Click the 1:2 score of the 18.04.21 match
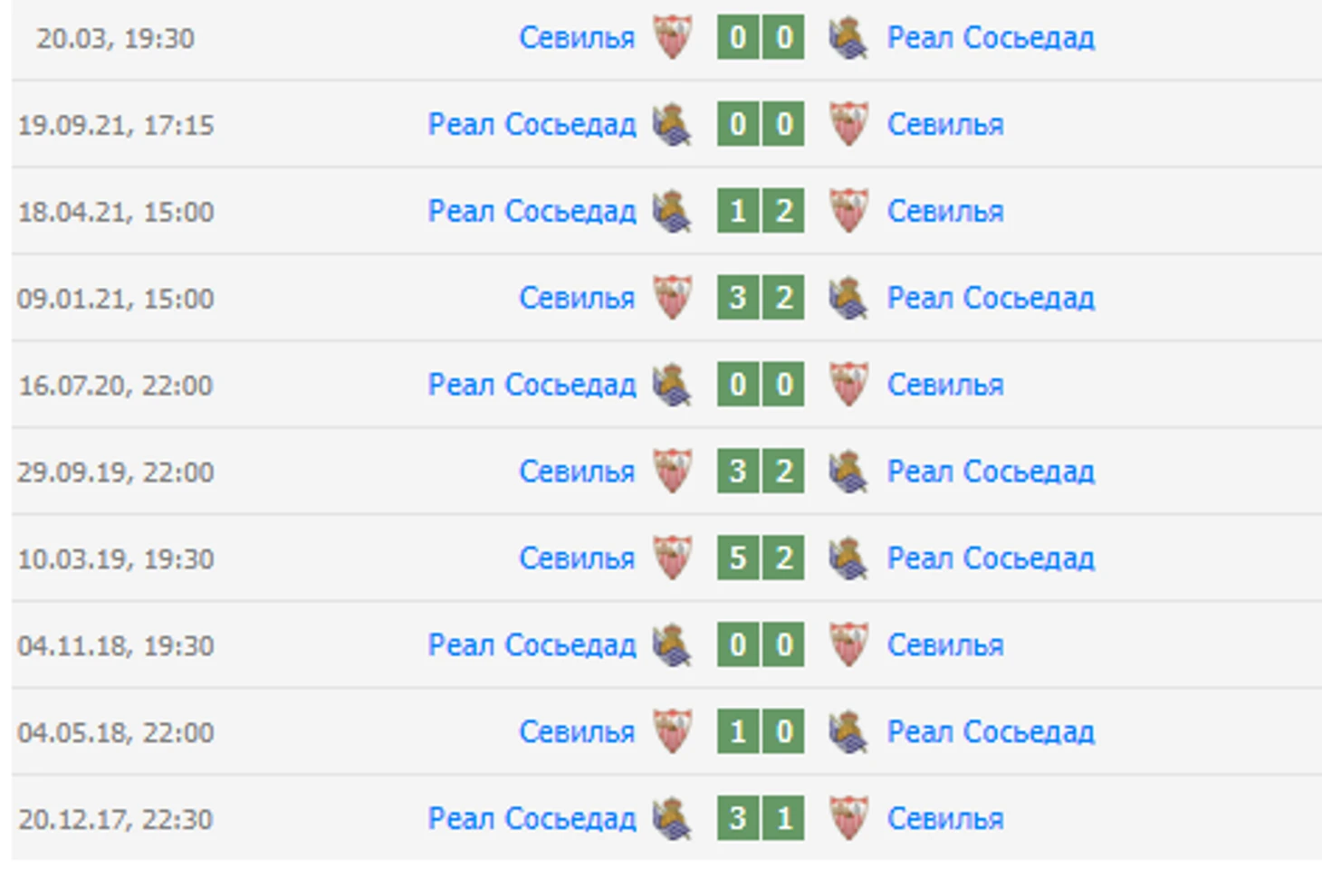1322x896 pixels. 761,212
